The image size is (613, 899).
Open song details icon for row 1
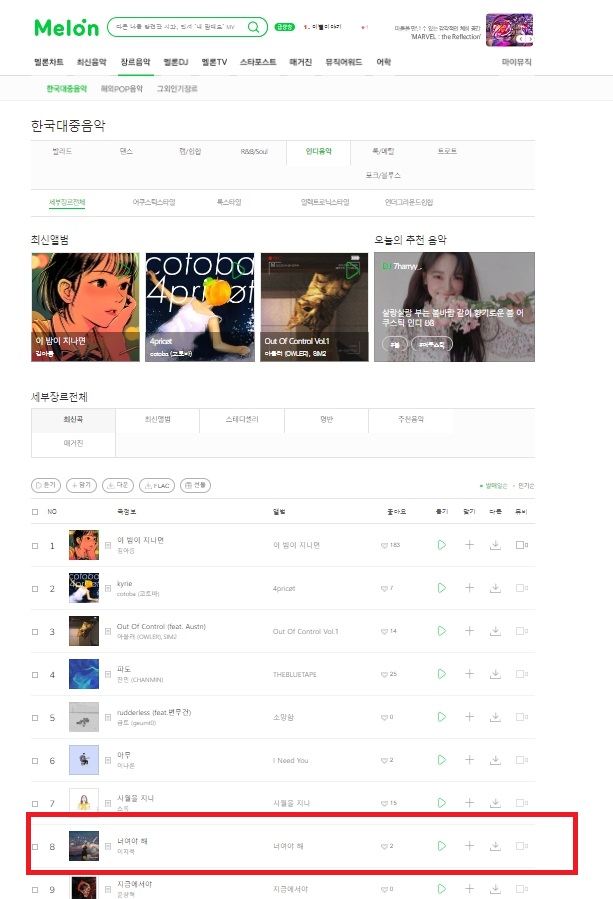tap(108, 545)
